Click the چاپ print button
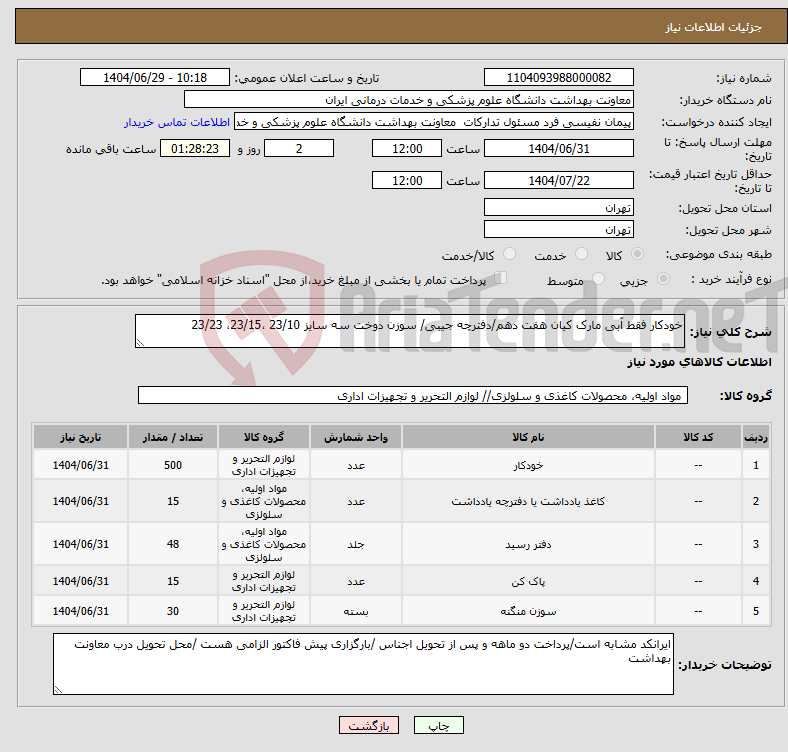The height and width of the screenshot is (752, 788). pyautogui.click(x=439, y=725)
